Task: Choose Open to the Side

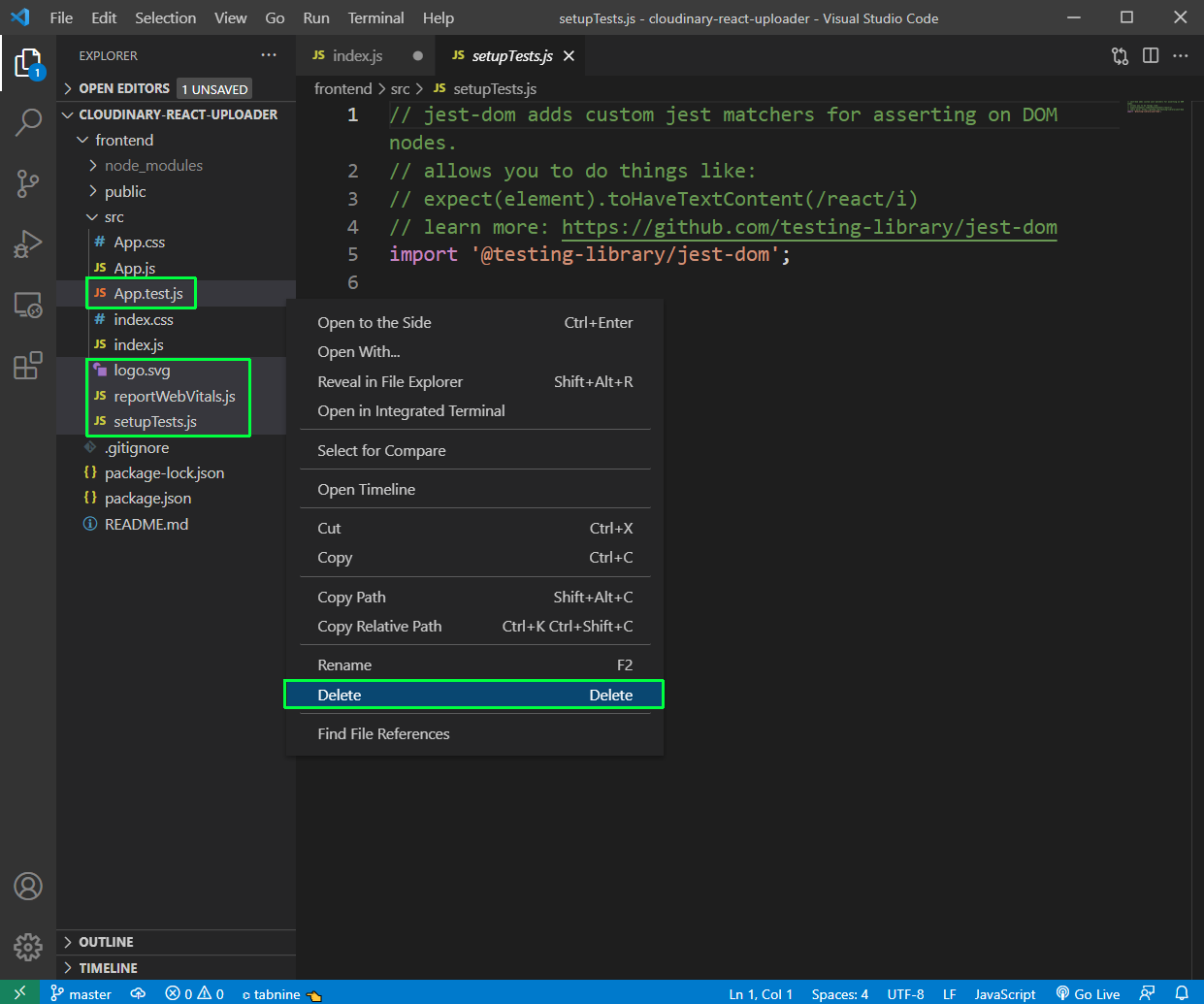Action: click(x=474, y=323)
